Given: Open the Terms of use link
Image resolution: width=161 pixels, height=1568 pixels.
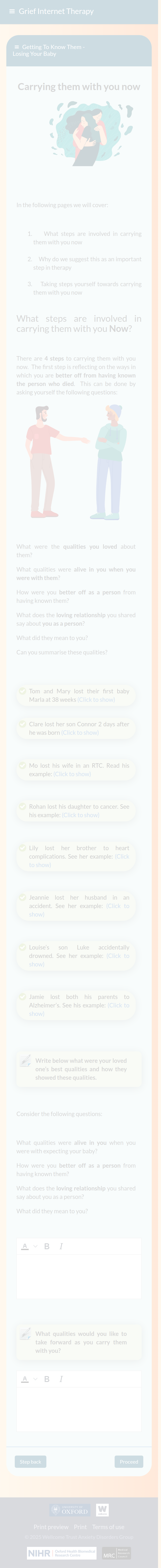Looking at the screenshot, I should point(108,1527).
